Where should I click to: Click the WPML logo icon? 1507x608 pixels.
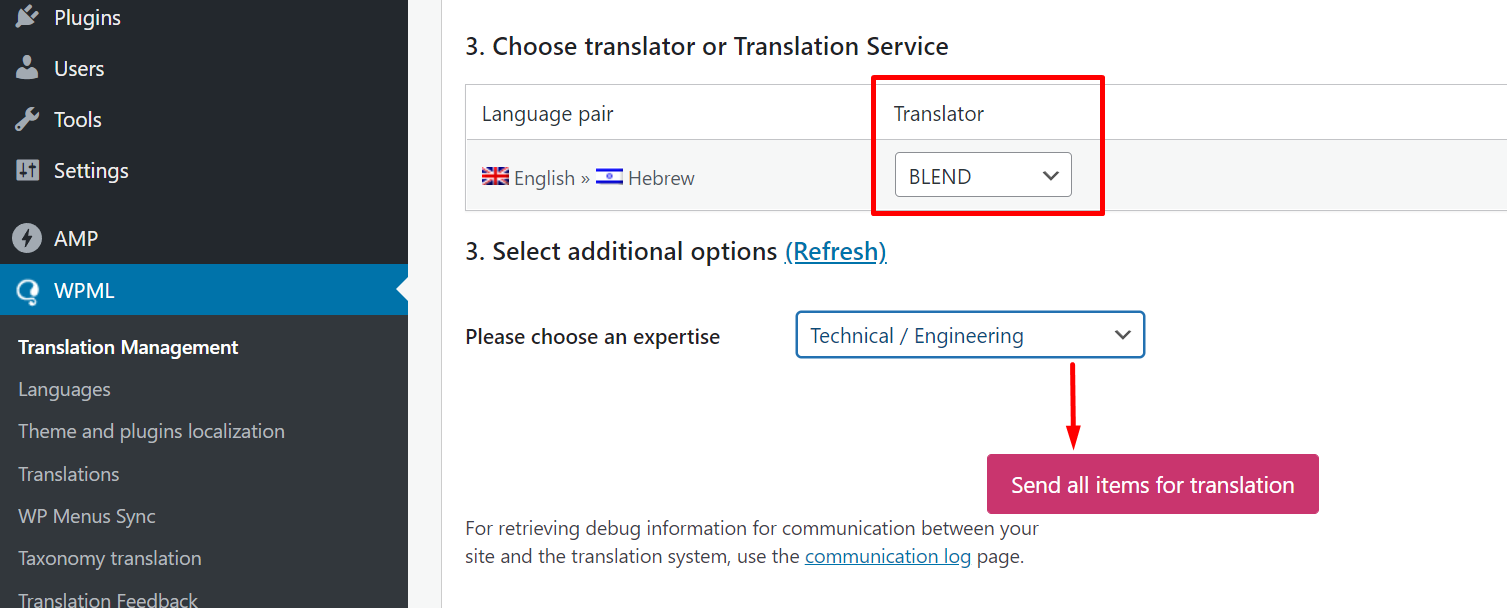point(27,291)
